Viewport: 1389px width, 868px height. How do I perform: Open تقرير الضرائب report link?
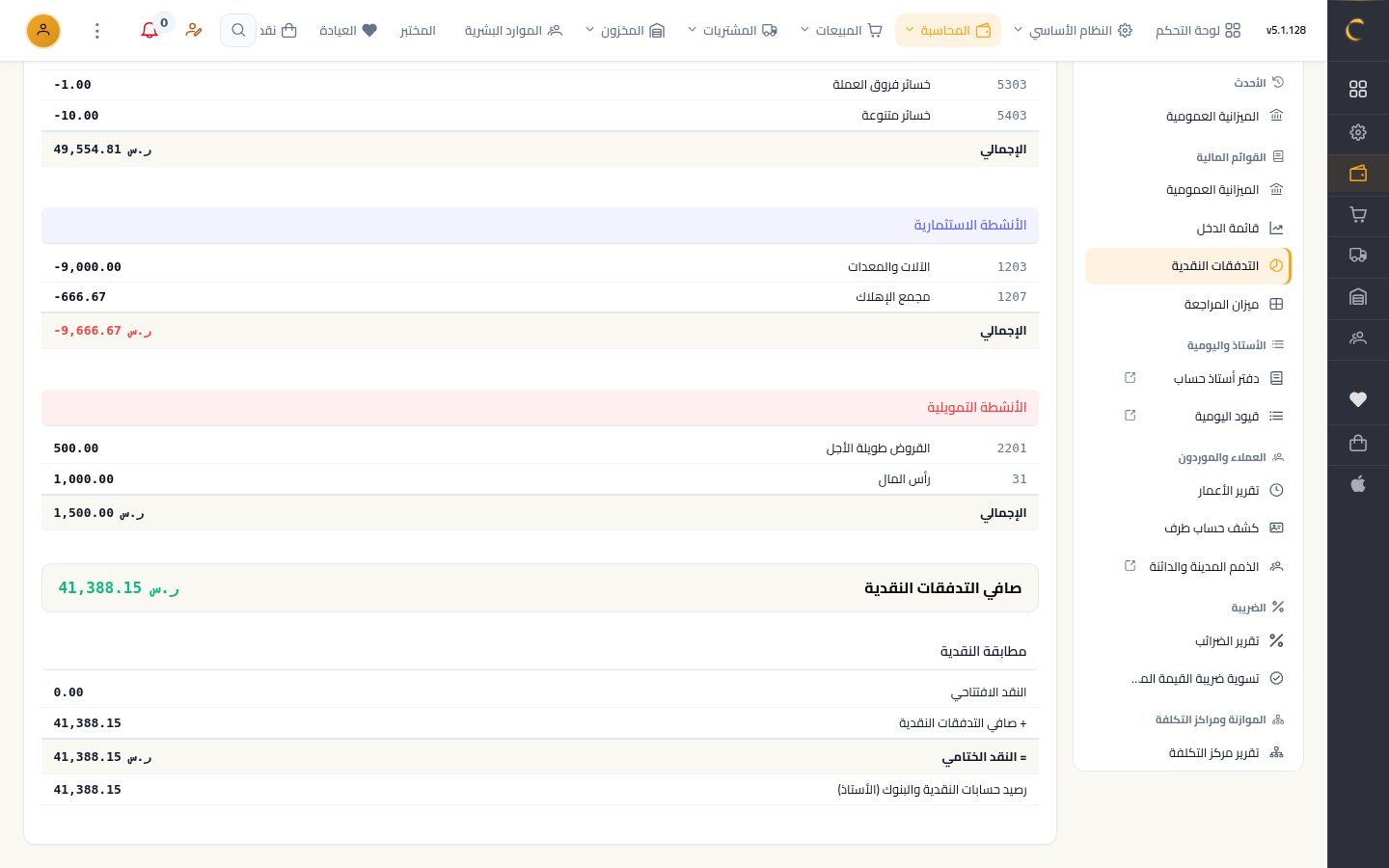click(x=1188, y=641)
